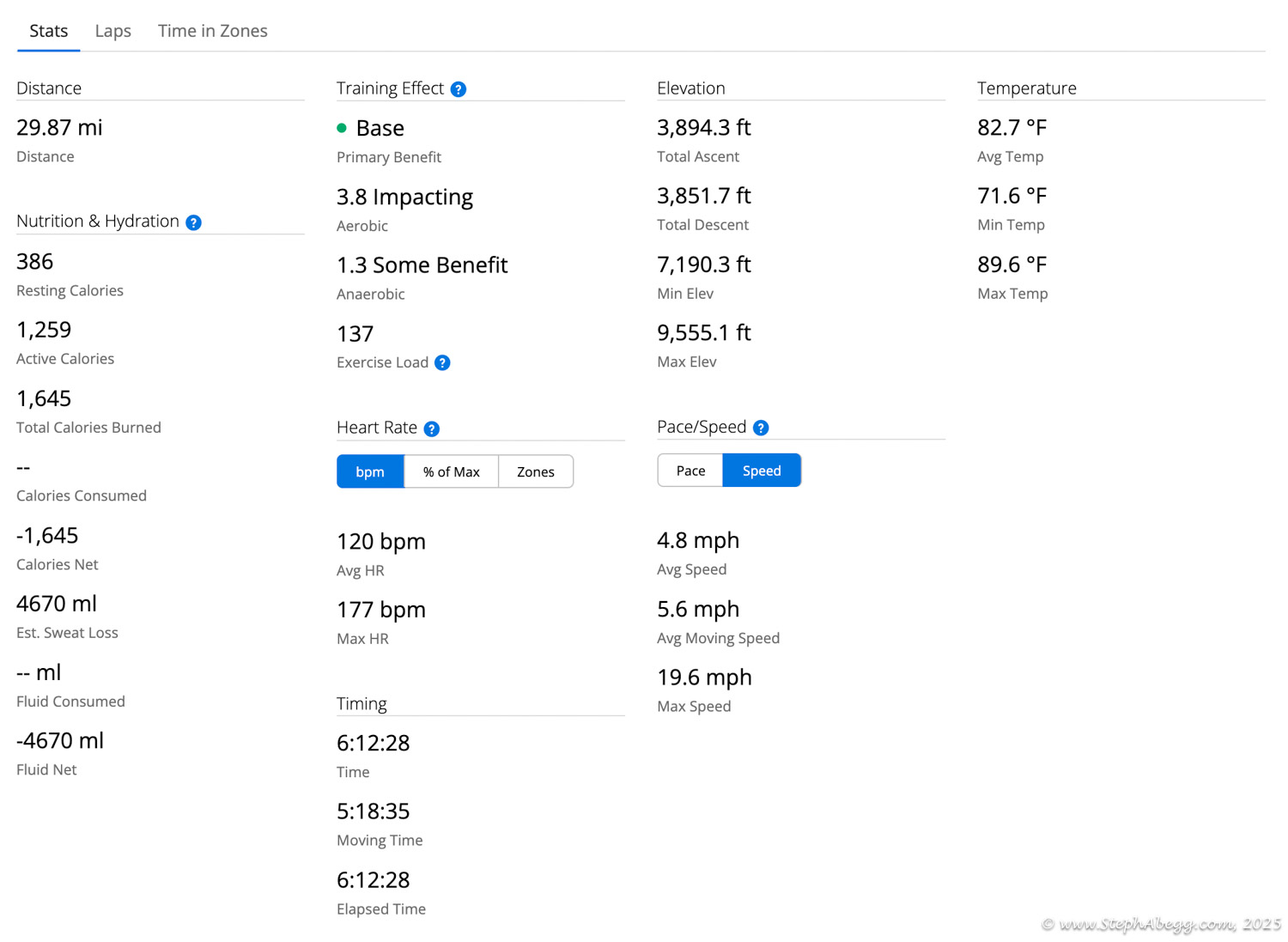Viewport: 1288px width, 942px height.
Task: Switch to the Stats tab
Action: [49, 31]
